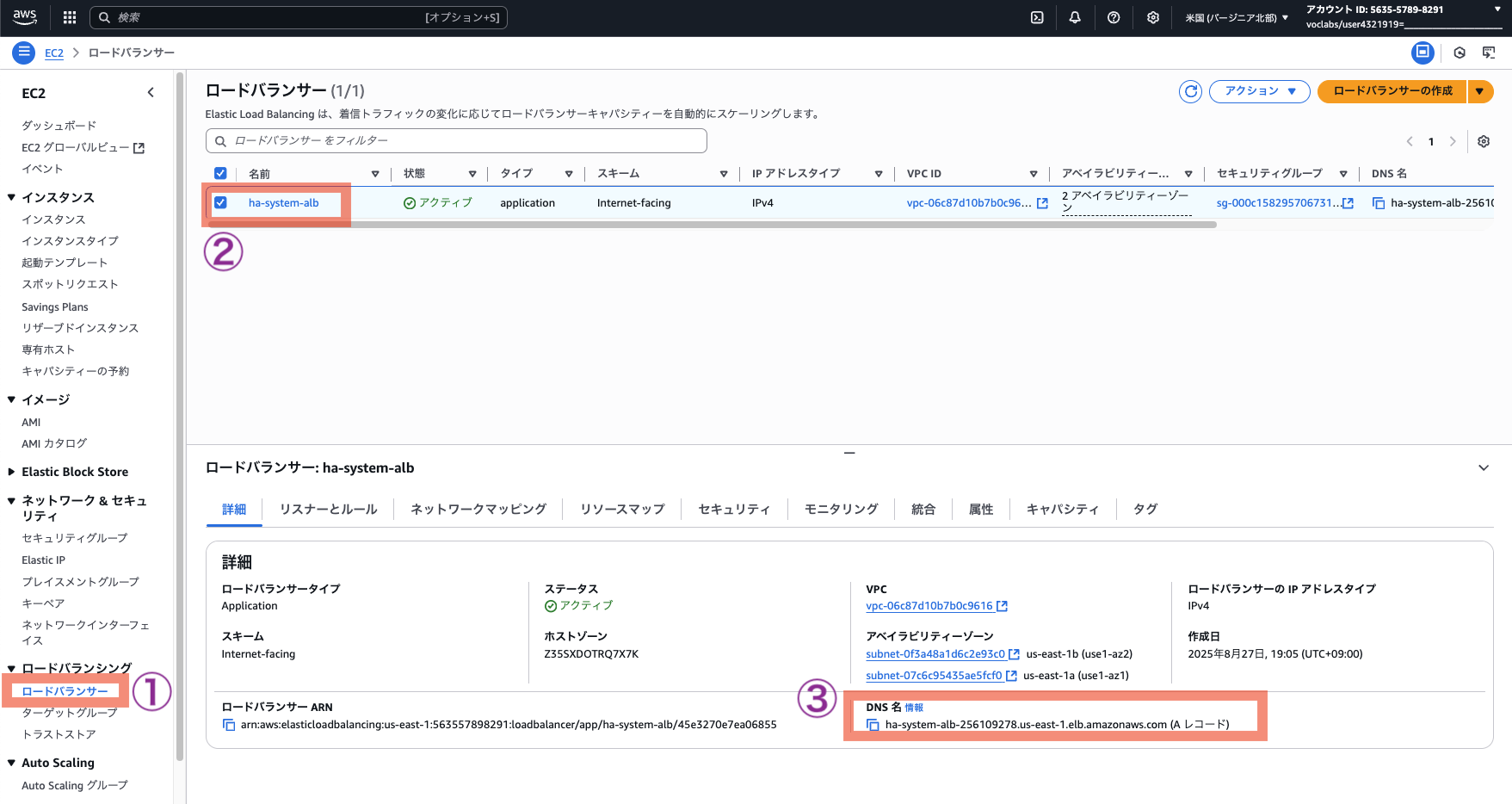Toggle the blue side navigation hamburger button
The height and width of the screenshot is (804, 1512).
24,53
